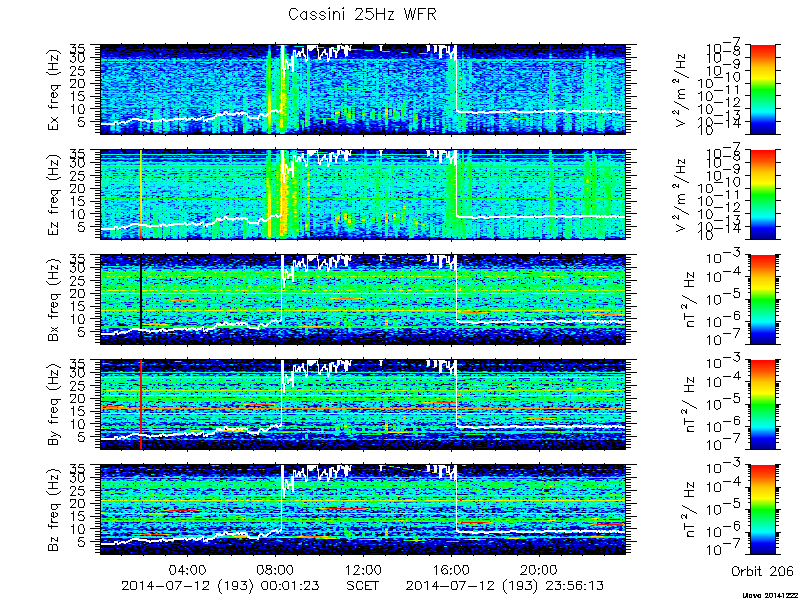Select end time 2014-07-12 (193) 23:56:13
Image resolution: width=800 pixels, height=600 pixels.
coord(506,585)
